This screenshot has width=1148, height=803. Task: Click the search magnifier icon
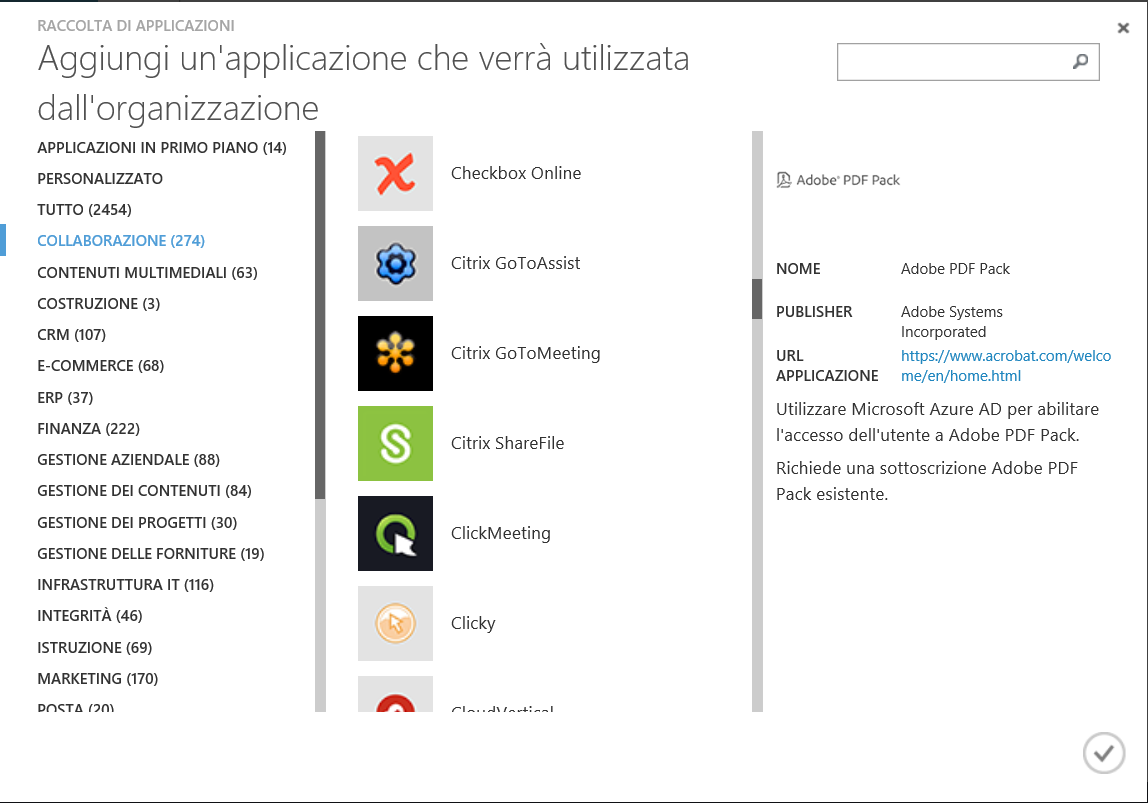point(1080,62)
